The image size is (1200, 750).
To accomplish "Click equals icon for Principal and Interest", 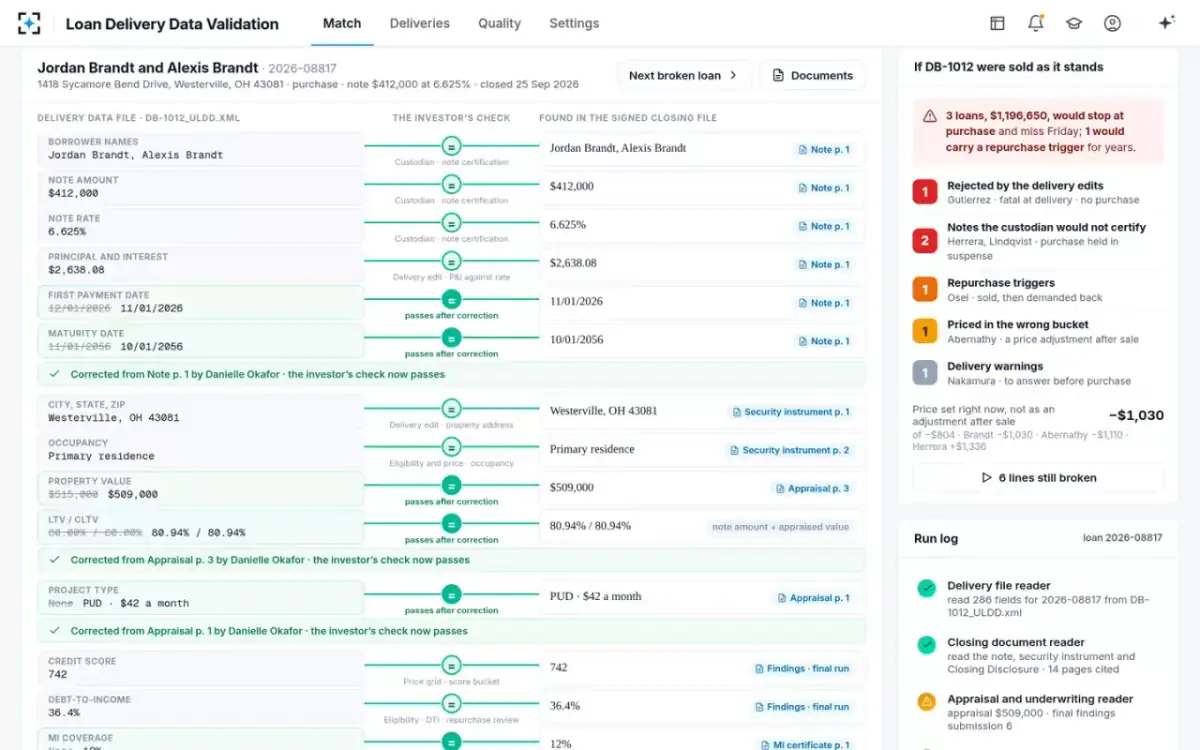I will 451,261.
